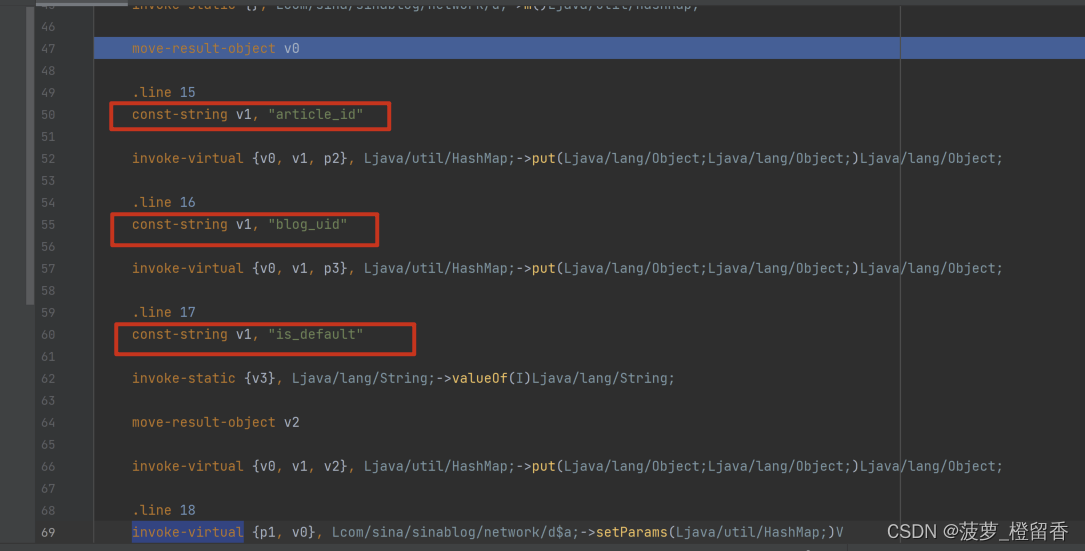Image resolution: width=1085 pixels, height=551 pixels.
Task: Click the setParams method name
Action: pyautogui.click(x=632, y=533)
